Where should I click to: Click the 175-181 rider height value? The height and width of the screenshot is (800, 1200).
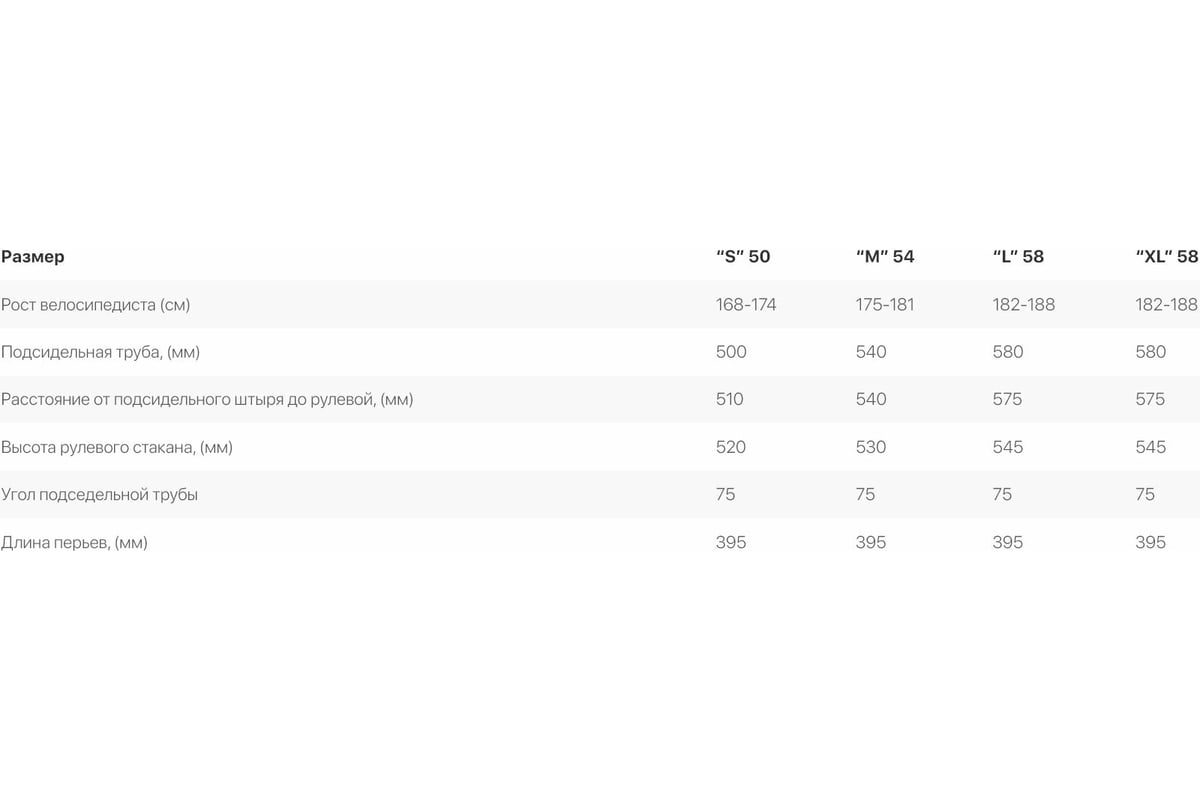[x=885, y=305]
